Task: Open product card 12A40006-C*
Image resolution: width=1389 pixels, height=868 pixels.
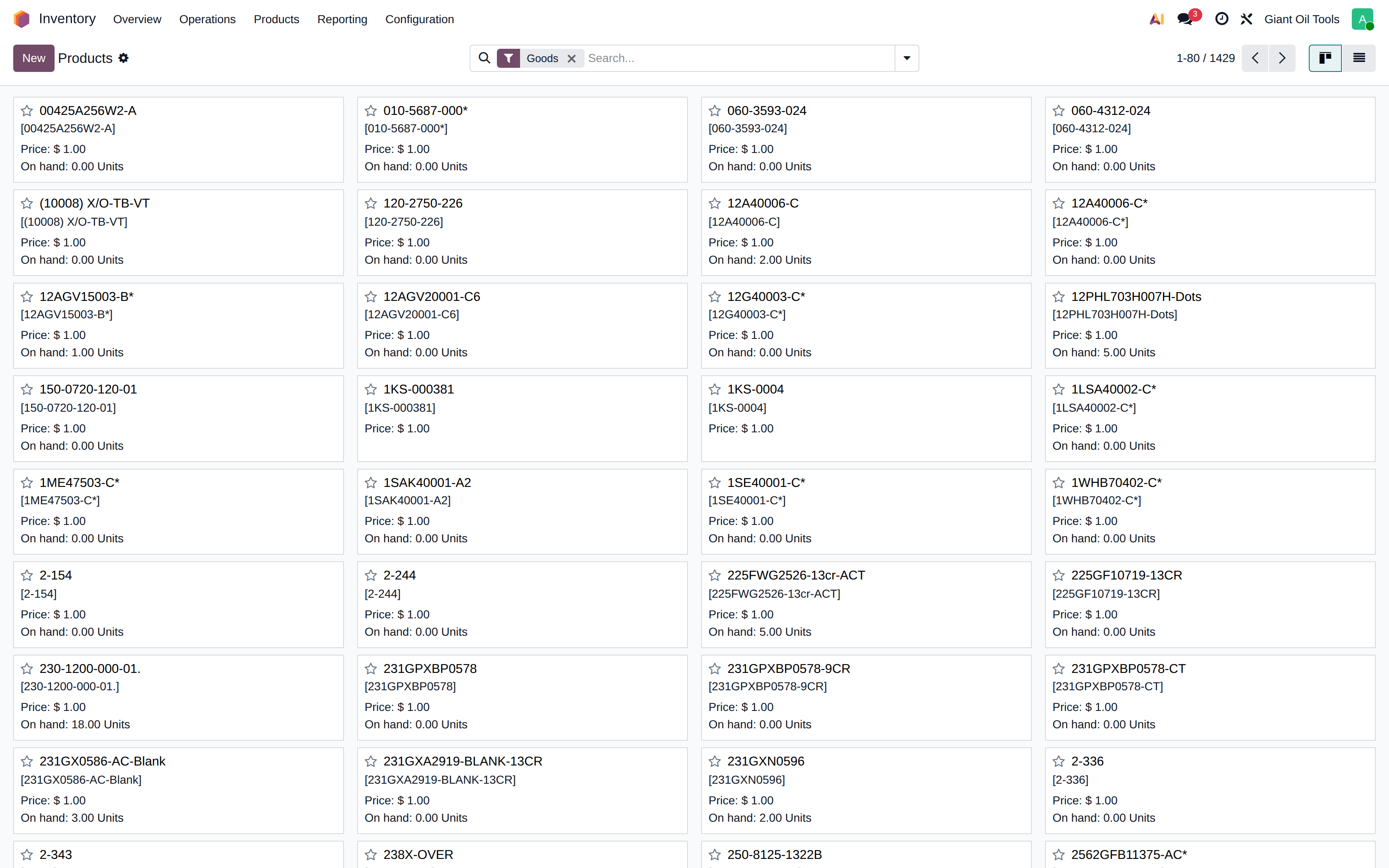Action: (1210, 232)
